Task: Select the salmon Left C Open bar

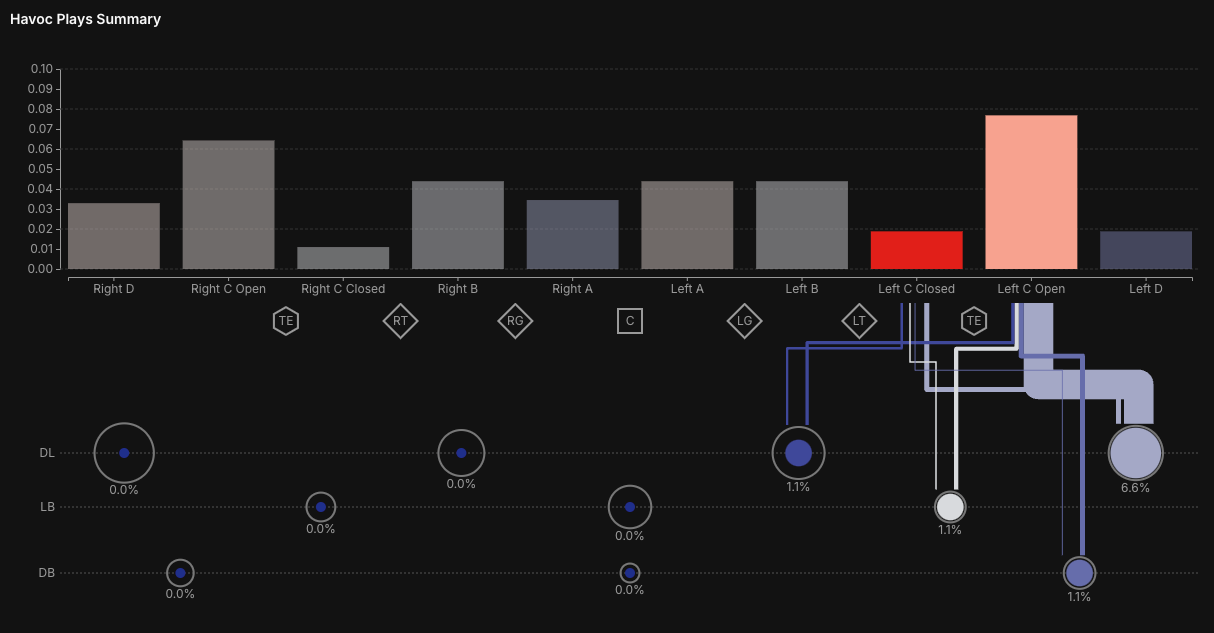Action: click(x=1031, y=192)
